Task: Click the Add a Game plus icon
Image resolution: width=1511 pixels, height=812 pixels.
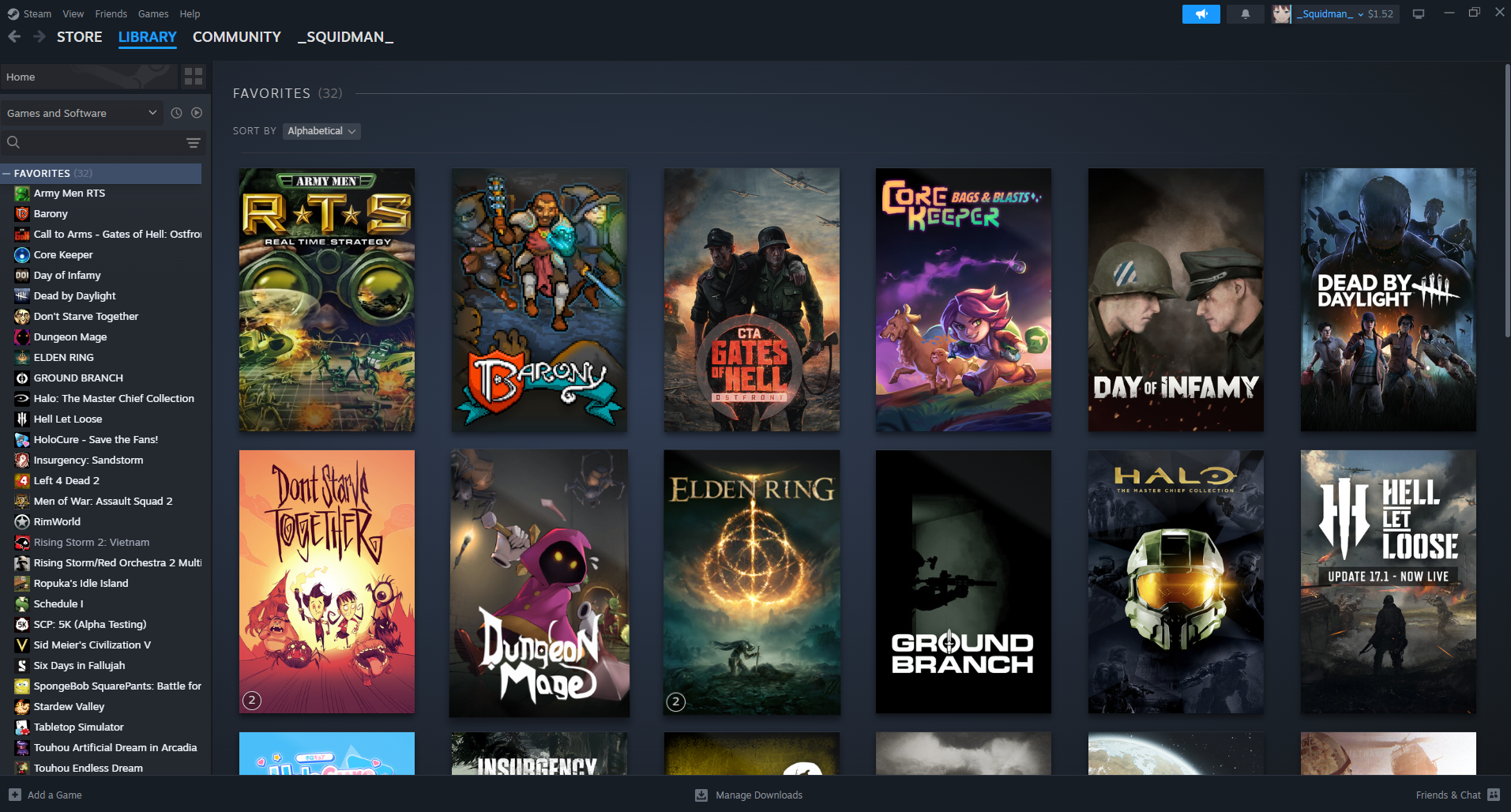Action: (x=15, y=795)
